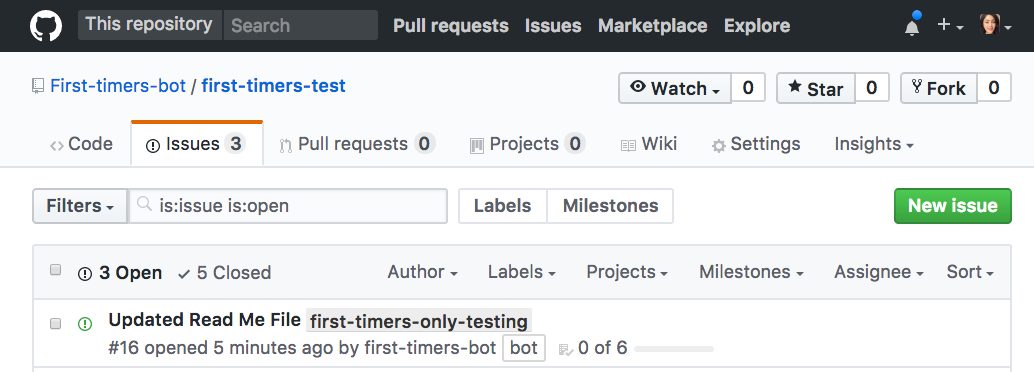
Task: Click the Milestones button beside Labels
Action: point(611,206)
